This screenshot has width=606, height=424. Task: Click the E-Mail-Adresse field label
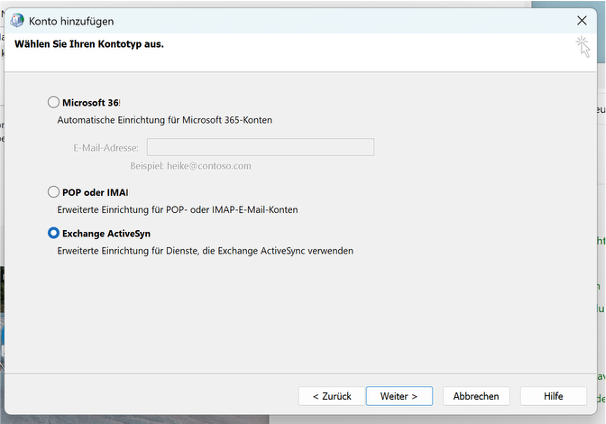coord(106,148)
